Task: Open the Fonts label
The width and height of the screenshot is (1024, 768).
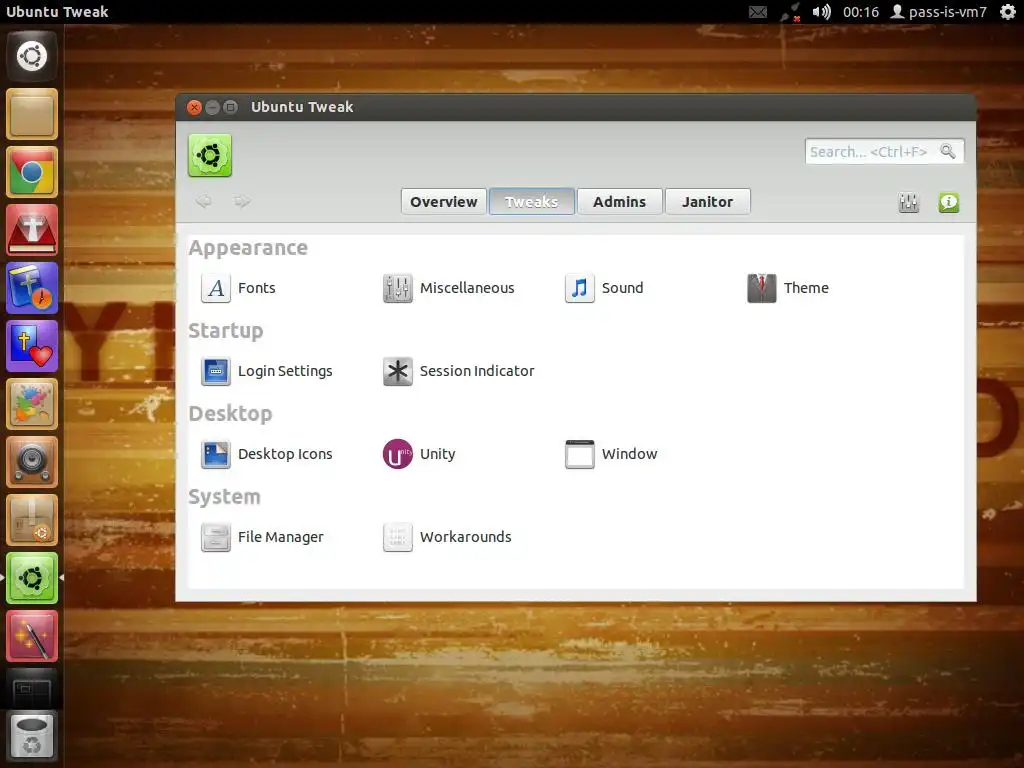Action: [x=257, y=288]
